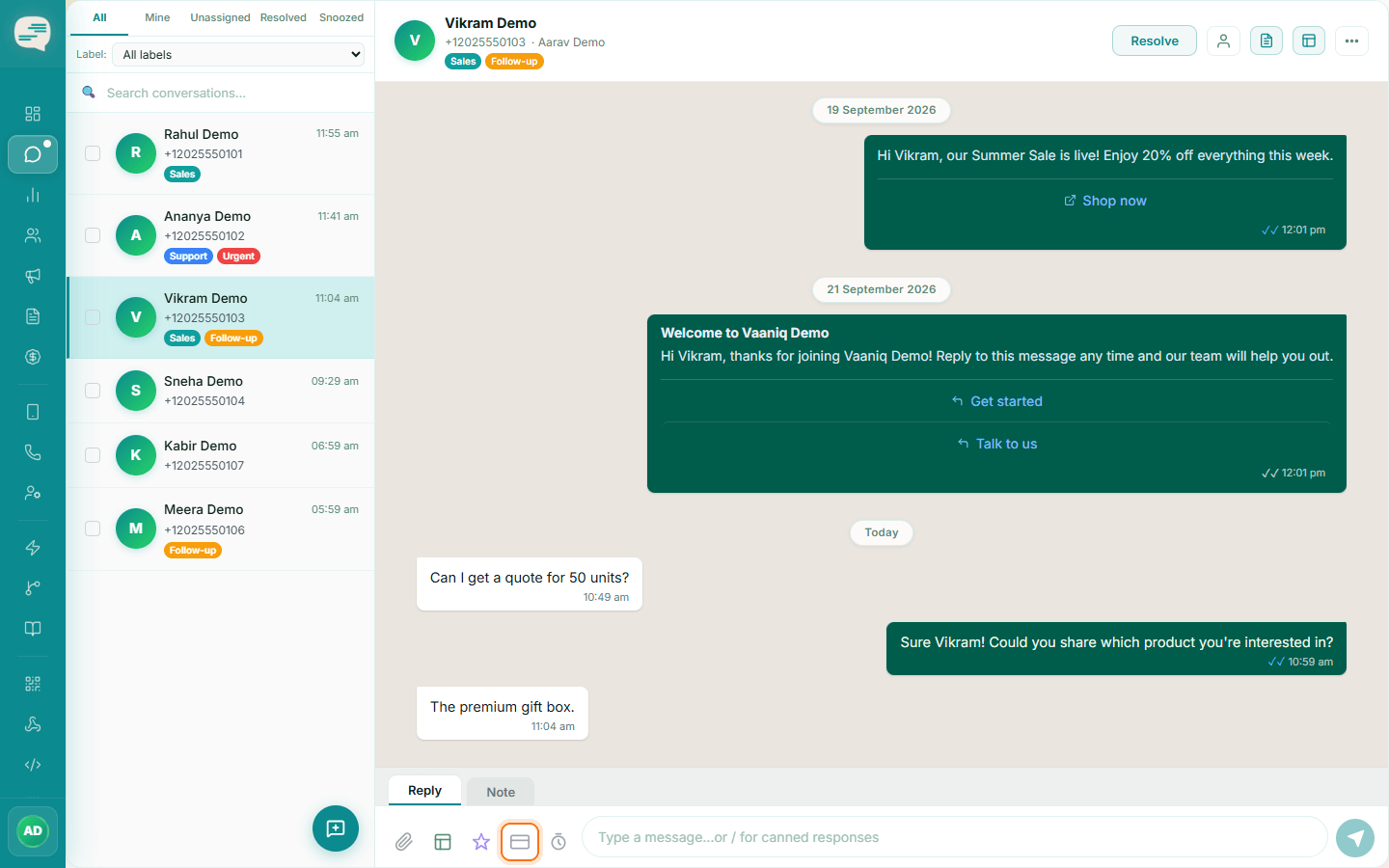Tick the checkbox for Rahul Demo
The image size is (1389, 868).
click(93, 153)
